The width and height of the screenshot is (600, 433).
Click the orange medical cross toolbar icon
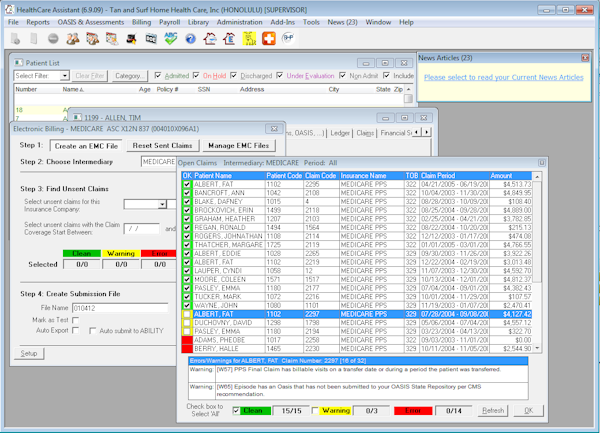point(269,38)
